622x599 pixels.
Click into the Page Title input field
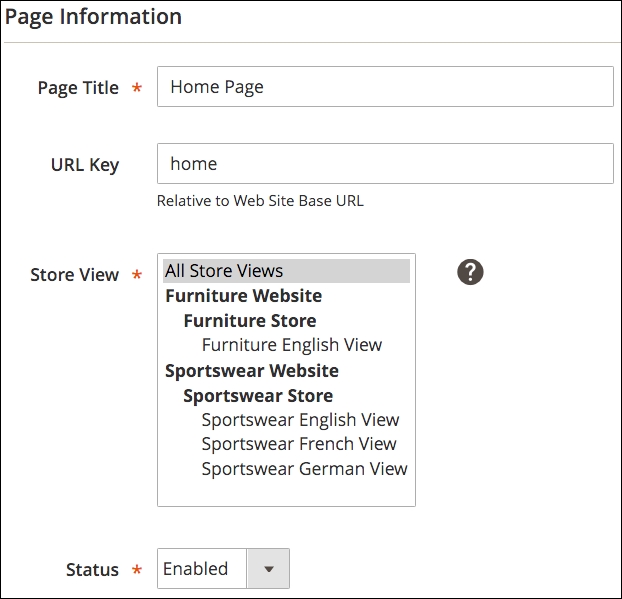(x=385, y=86)
